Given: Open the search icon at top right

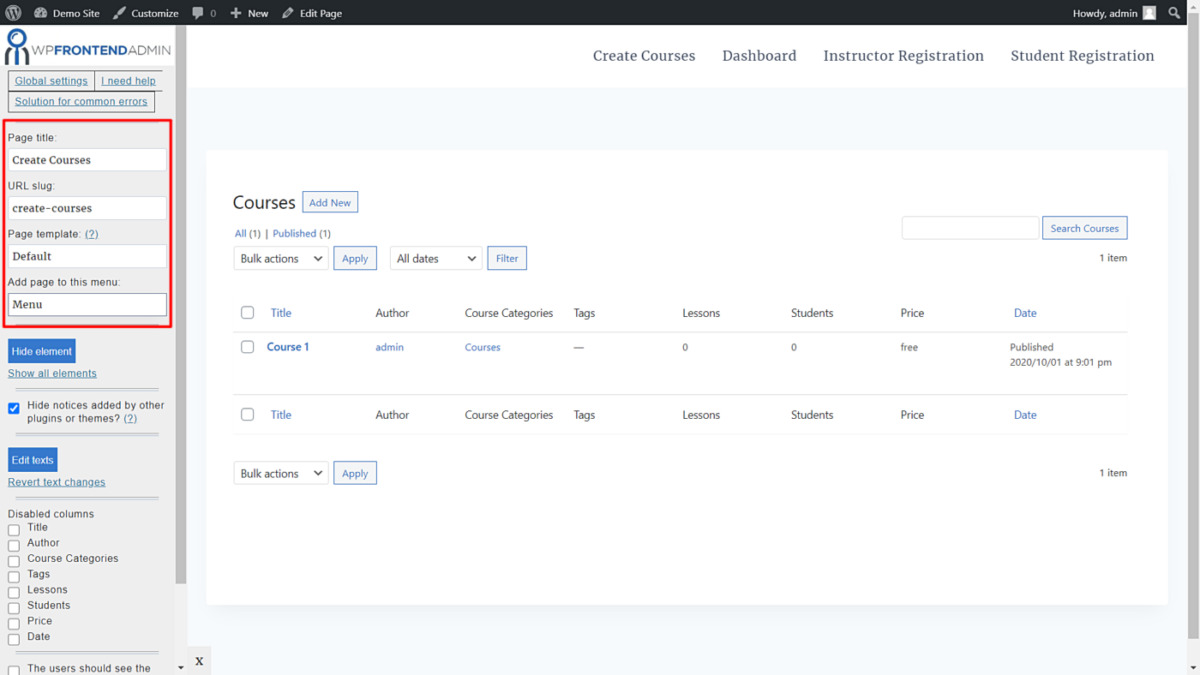Looking at the screenshot, I should (1175, 13).
